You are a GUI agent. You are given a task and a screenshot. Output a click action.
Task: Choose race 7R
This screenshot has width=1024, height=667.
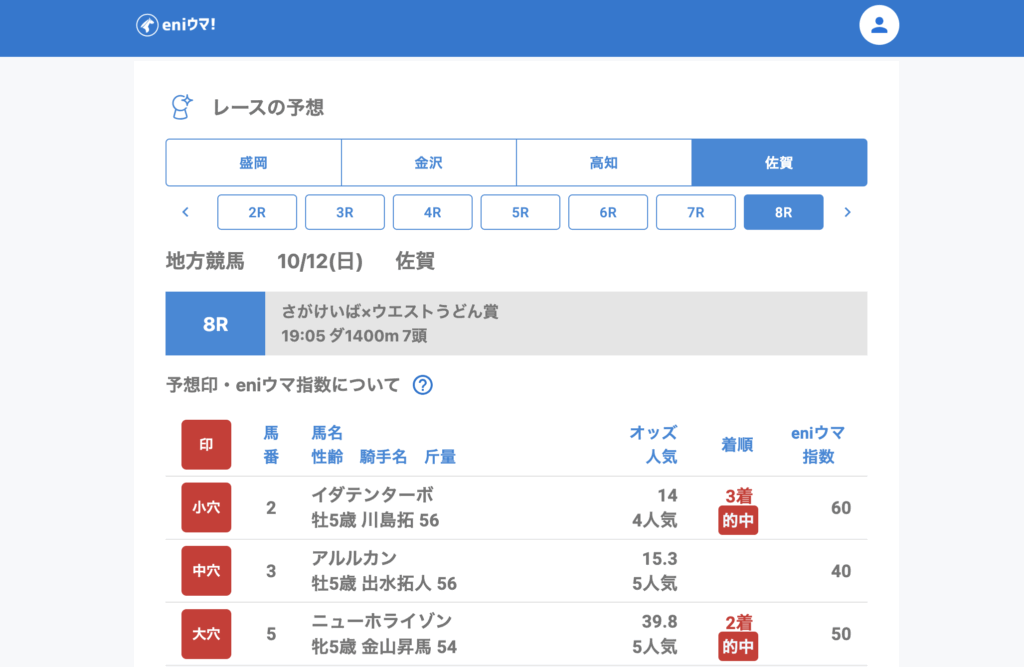696,212
